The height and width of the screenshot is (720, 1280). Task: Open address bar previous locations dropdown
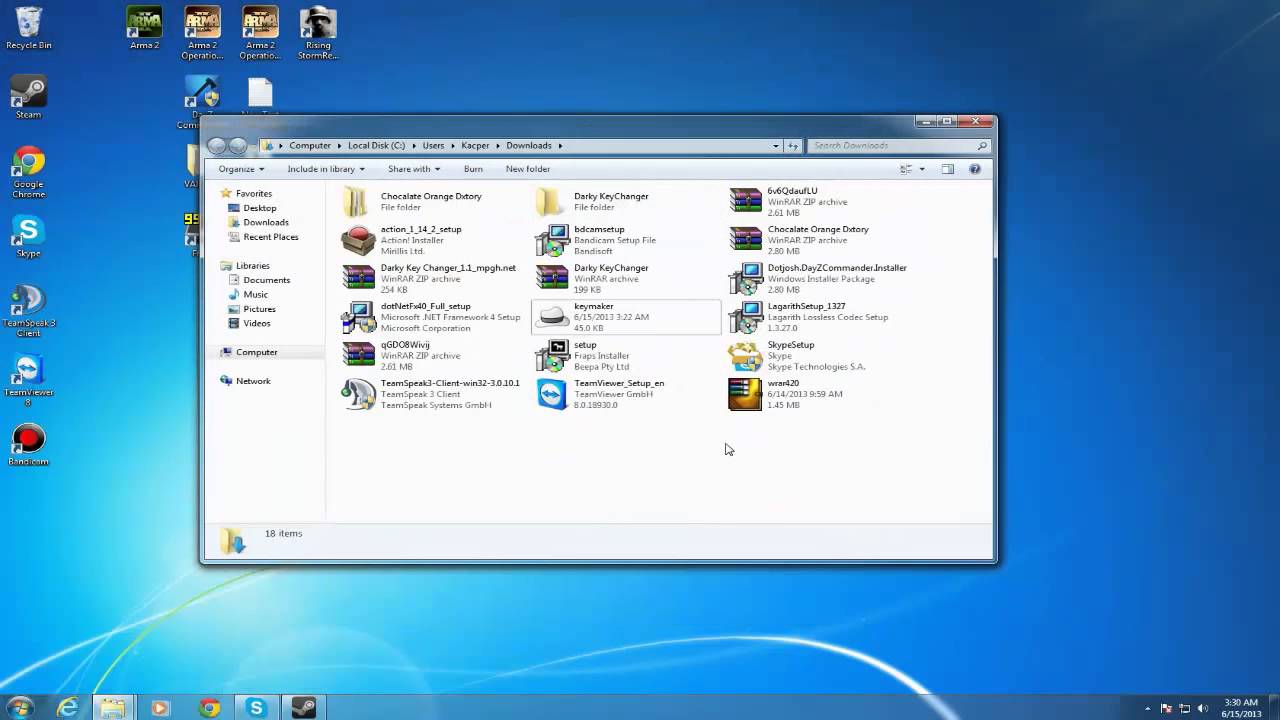pos(776,146)
